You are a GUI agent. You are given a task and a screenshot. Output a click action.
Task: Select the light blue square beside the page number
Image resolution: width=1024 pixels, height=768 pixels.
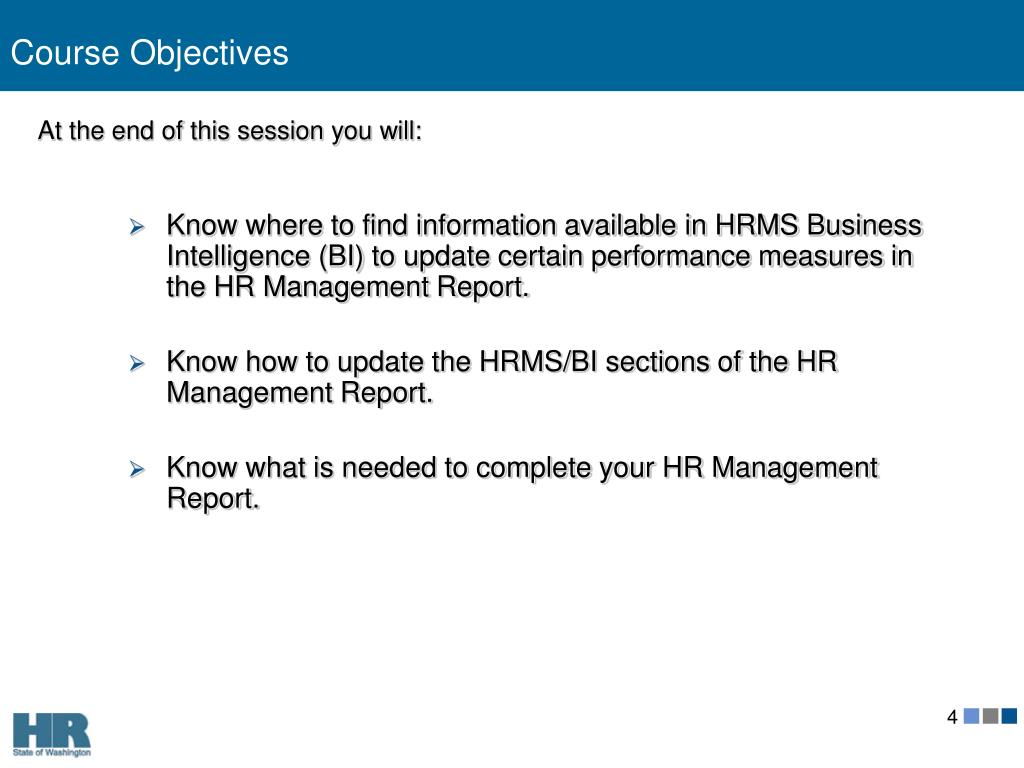[x=971, y=716]
